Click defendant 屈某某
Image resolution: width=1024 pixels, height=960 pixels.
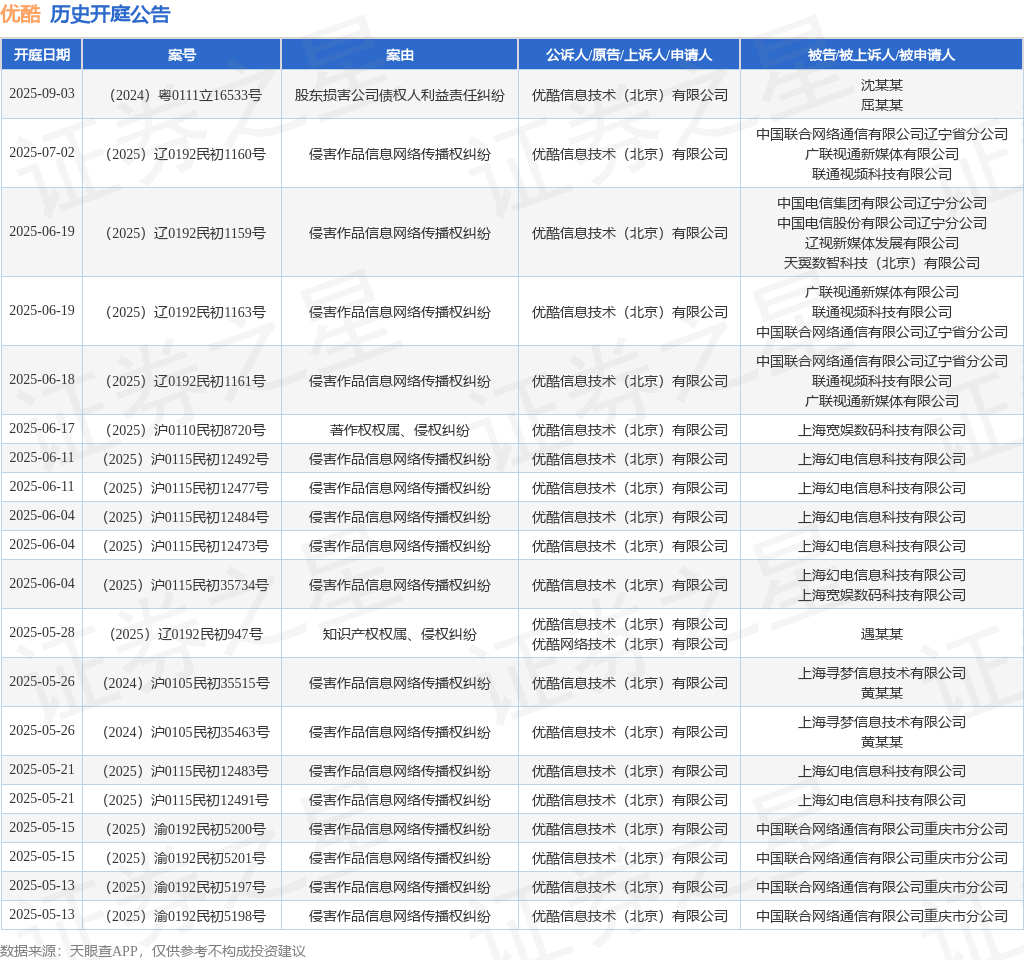click(882, 105)
